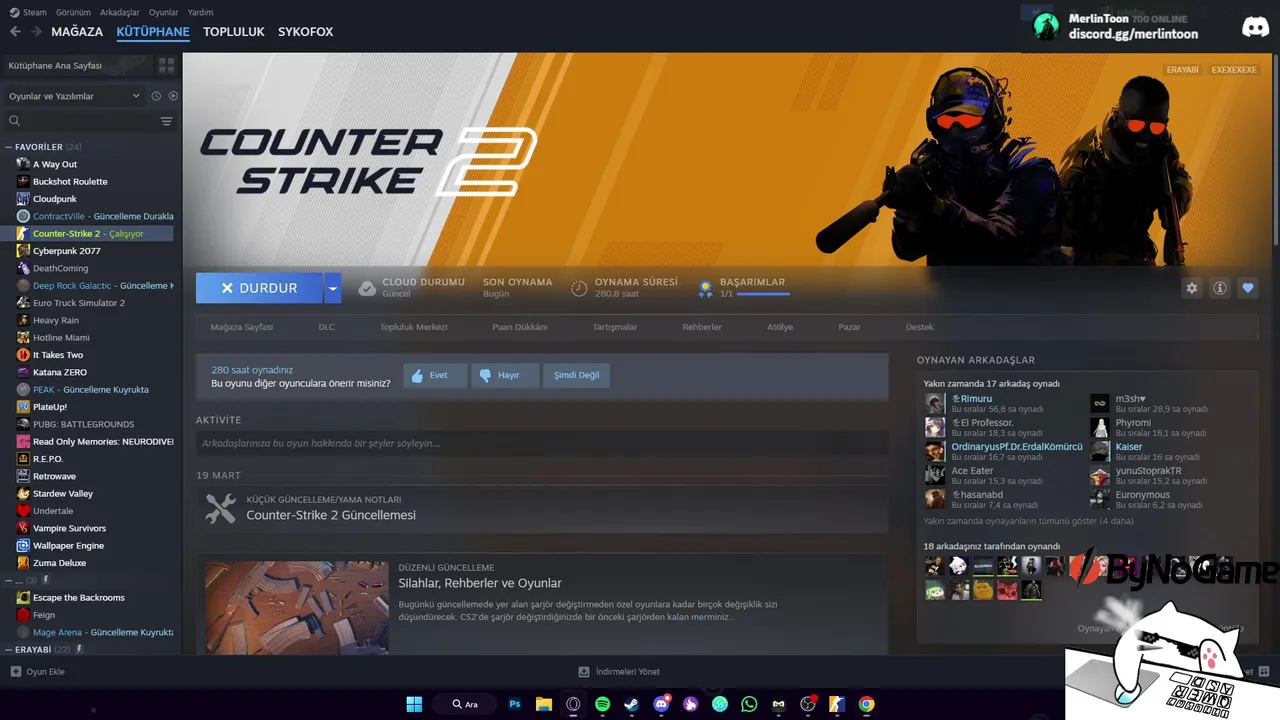This screenshot has width=1280, height=720.
Task: Open the library advanced filter icon
Action: click(x=166, y=121)
